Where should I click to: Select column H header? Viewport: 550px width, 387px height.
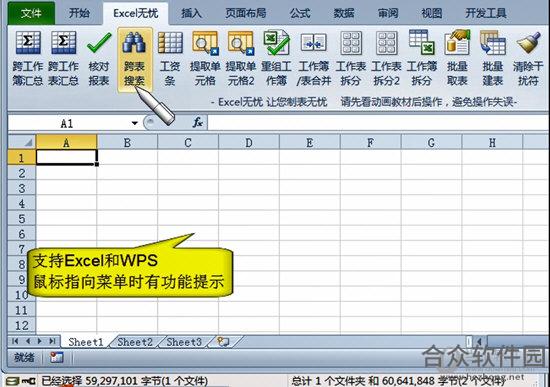coord(492,142)
